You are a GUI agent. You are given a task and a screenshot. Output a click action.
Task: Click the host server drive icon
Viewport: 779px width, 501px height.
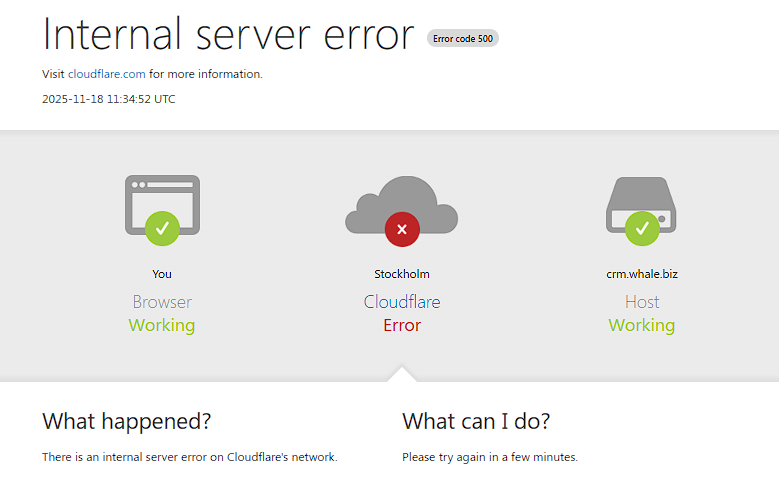click(x=641, y=205)
